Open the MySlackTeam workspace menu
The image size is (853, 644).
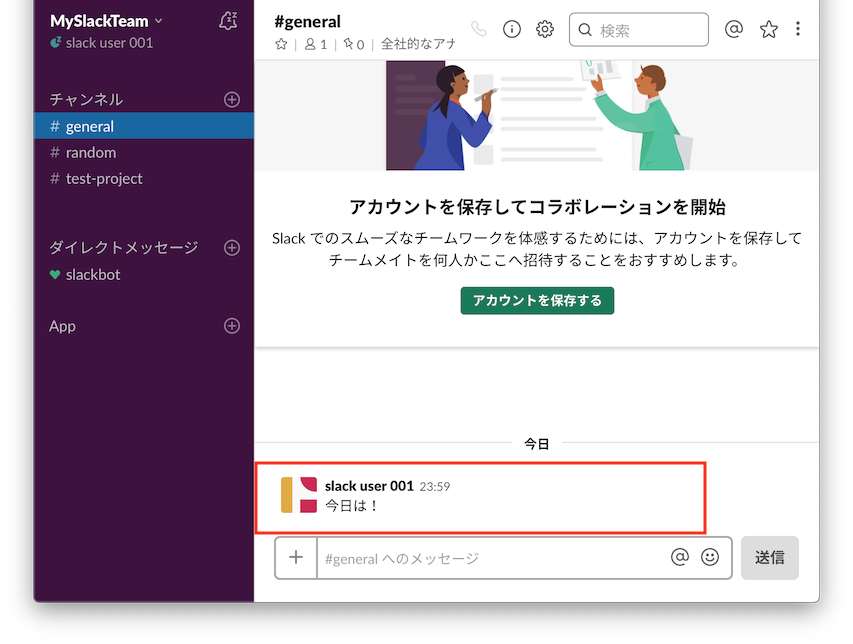tap(106, 21)
